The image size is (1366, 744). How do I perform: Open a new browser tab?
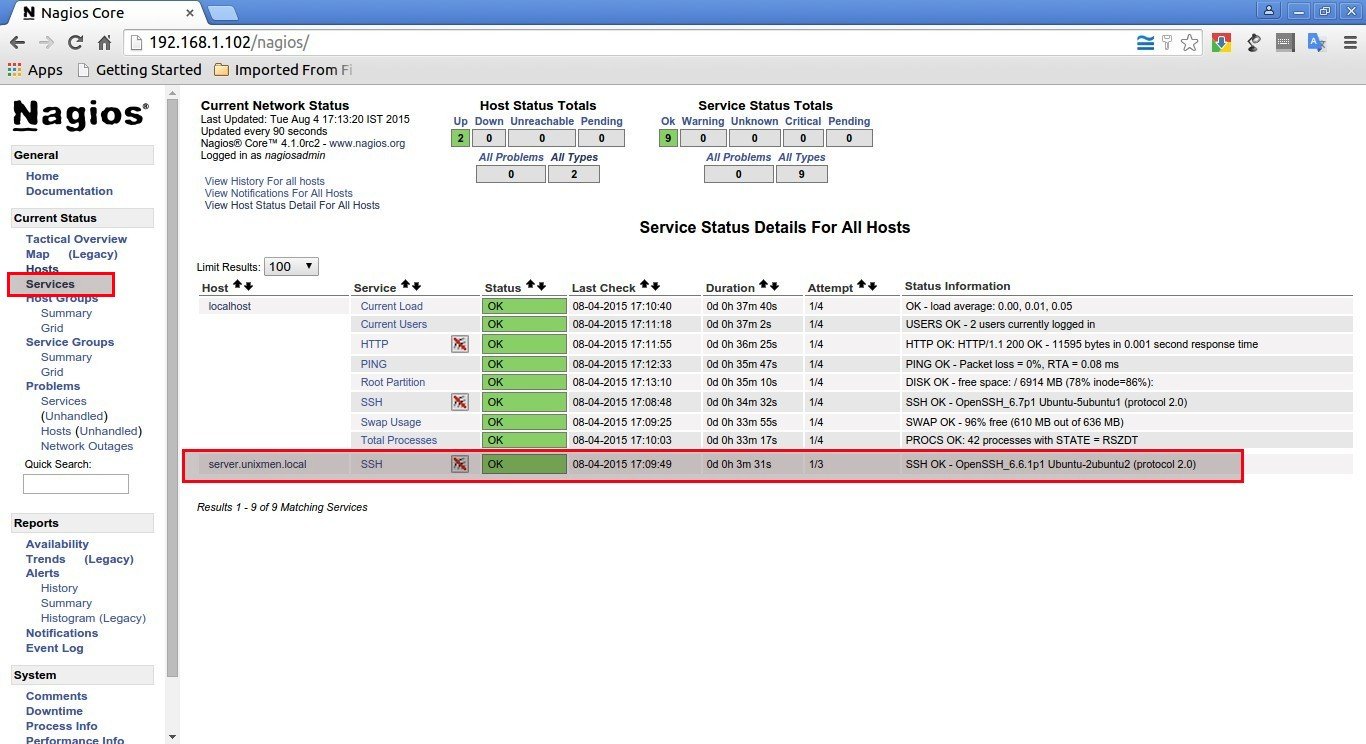(222, 13)
